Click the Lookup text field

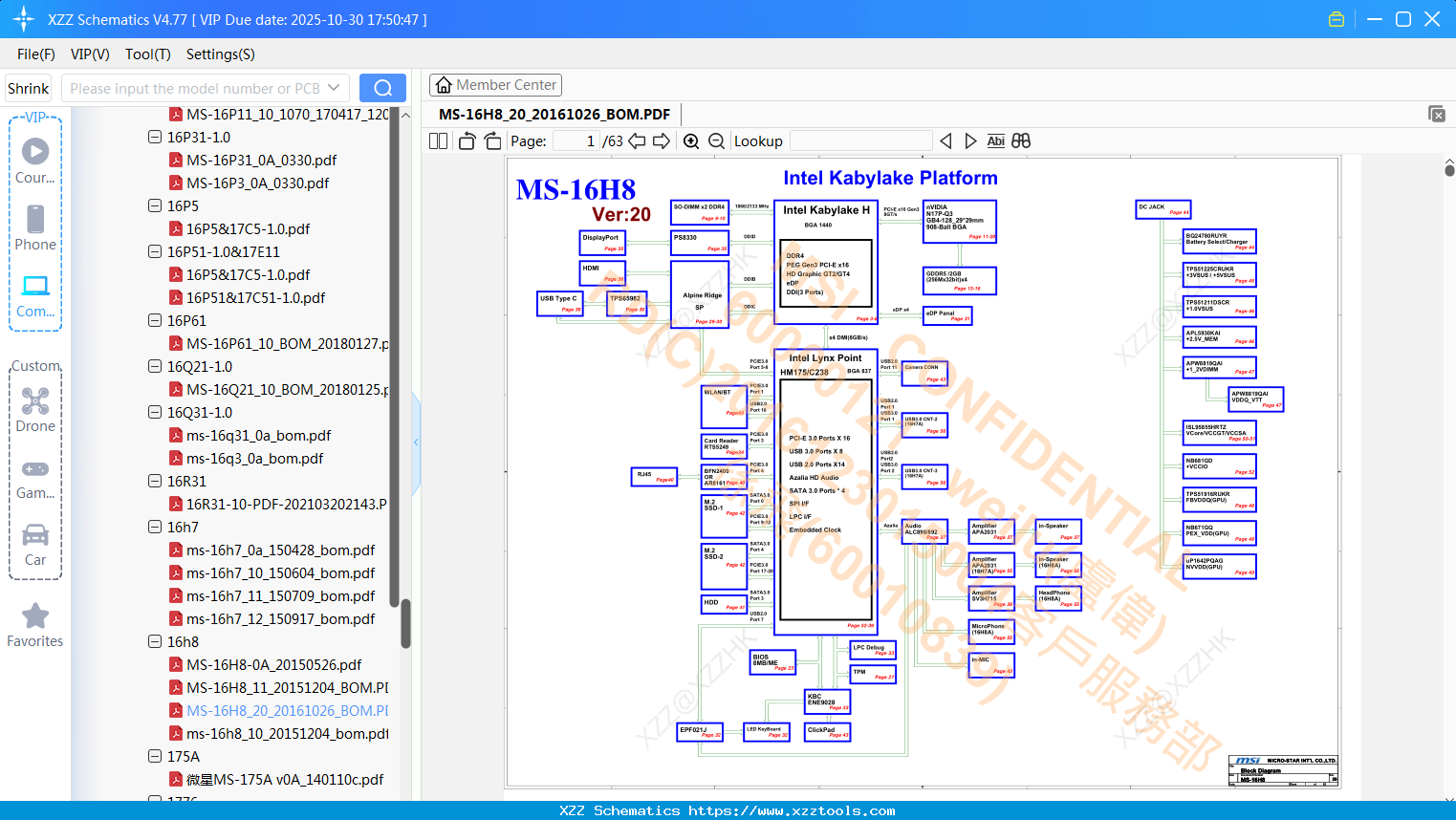pyautogui.click(x=861, y=141)
